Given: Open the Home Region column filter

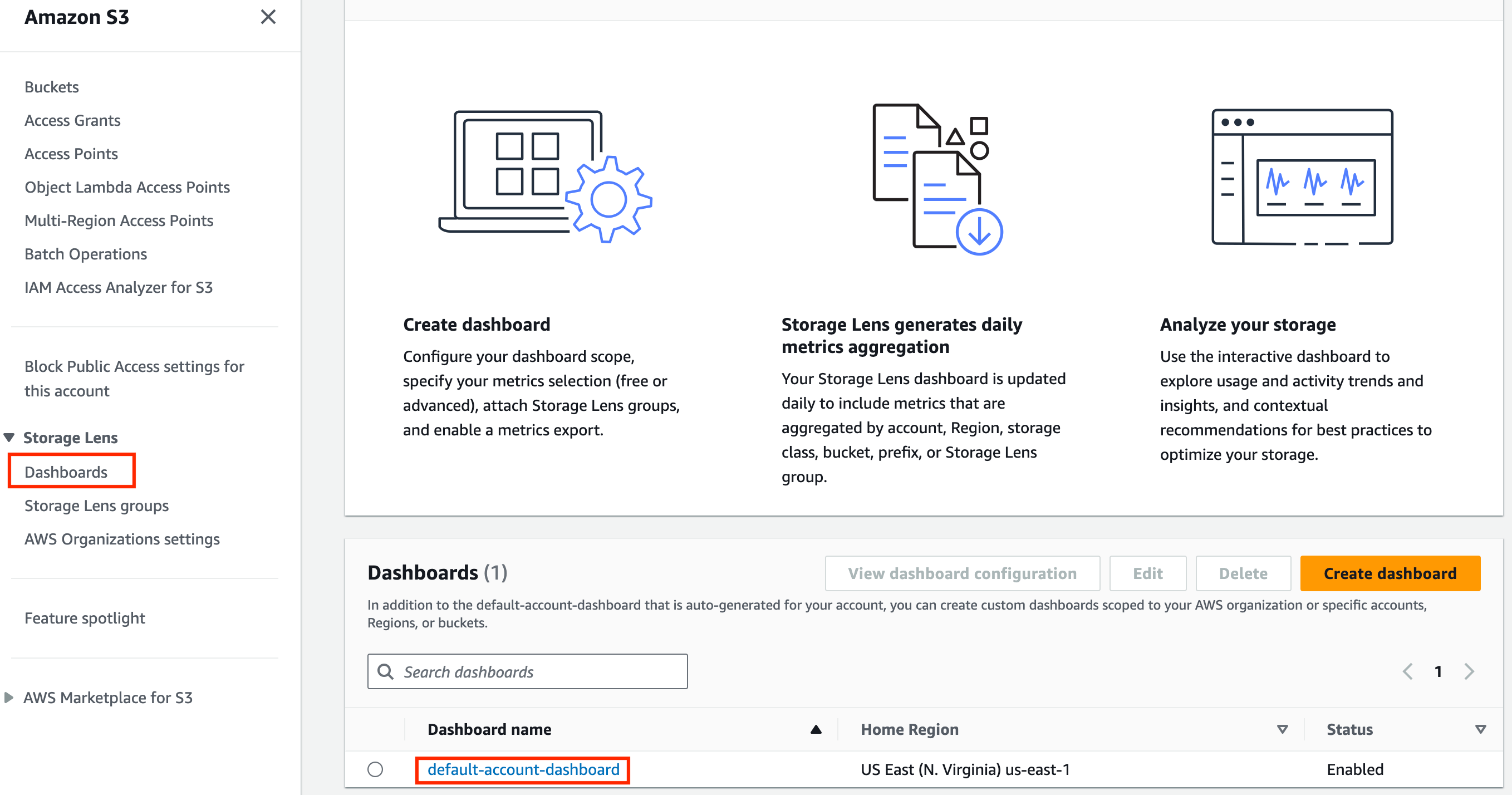Looking at the screenshot, I should (1282, 729).
